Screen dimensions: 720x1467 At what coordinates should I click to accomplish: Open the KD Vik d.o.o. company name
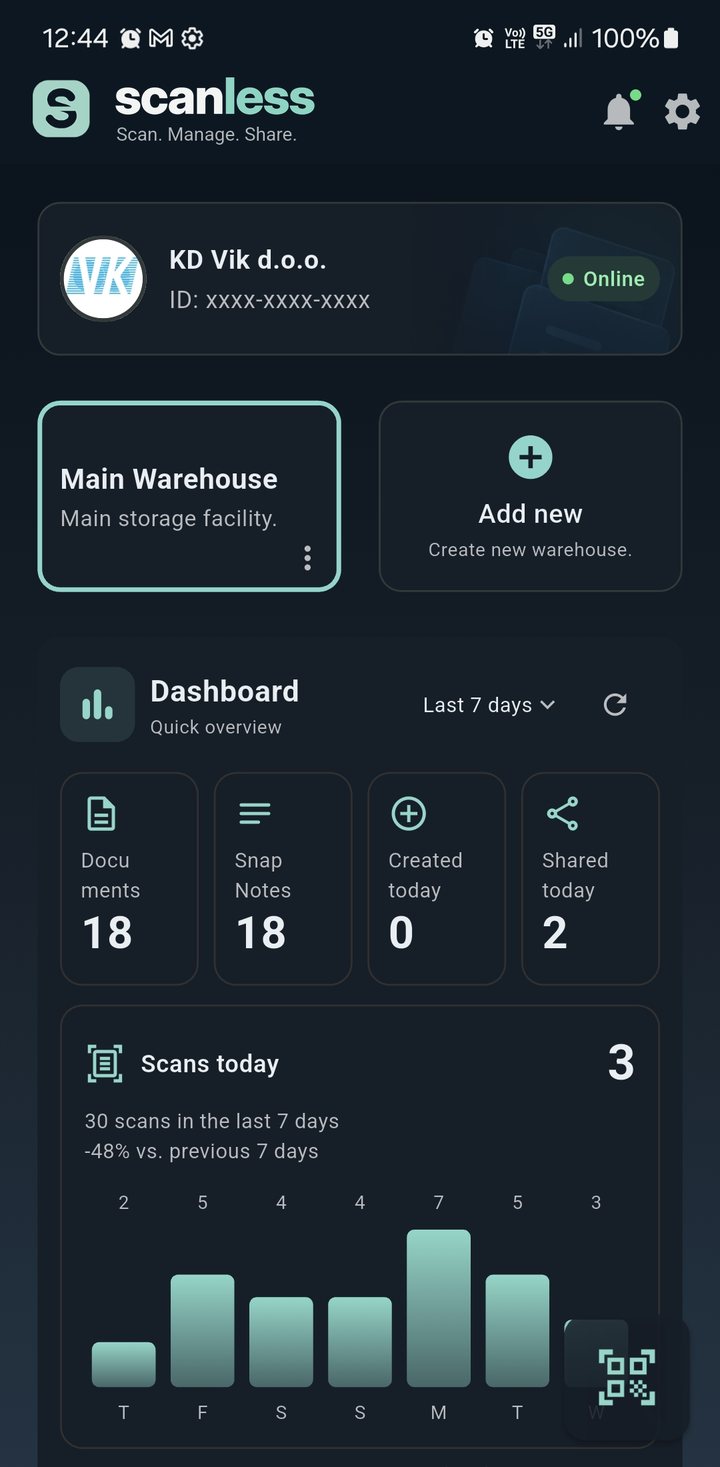248,260
